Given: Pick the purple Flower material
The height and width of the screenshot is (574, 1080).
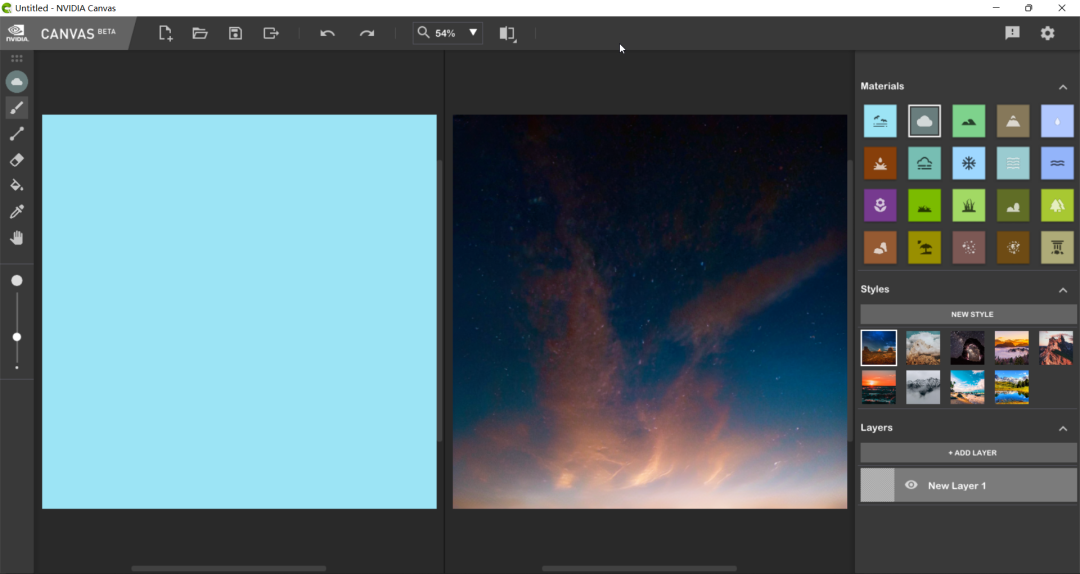Looking at the screenshot, I should [x=880, y=205].
